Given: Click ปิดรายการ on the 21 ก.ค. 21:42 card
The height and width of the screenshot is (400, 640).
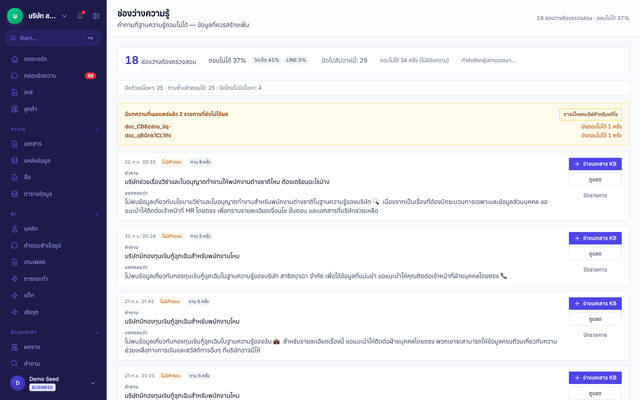Looking at the screenshot, I should point(595,335).
